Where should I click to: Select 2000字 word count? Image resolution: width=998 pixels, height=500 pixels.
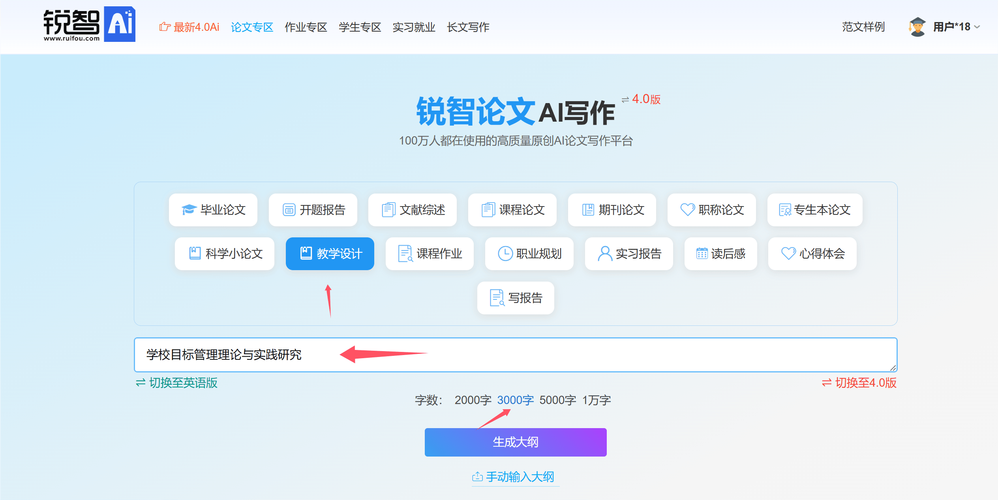tap(473, 400)
